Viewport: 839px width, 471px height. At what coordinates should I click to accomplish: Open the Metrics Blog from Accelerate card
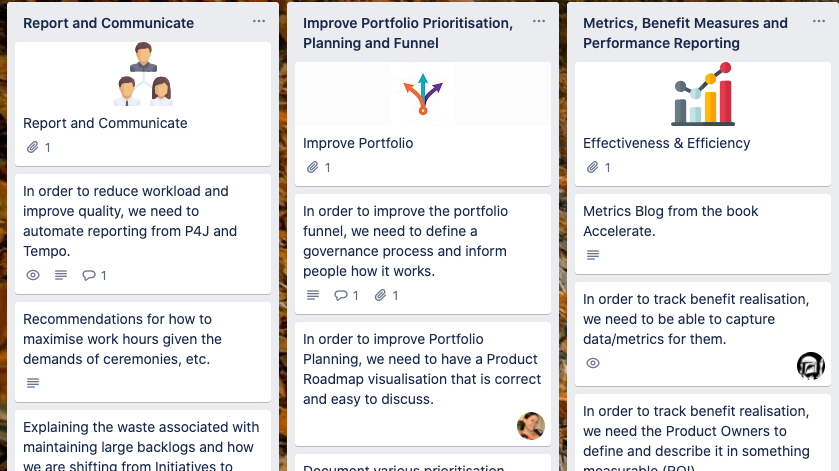671,221
